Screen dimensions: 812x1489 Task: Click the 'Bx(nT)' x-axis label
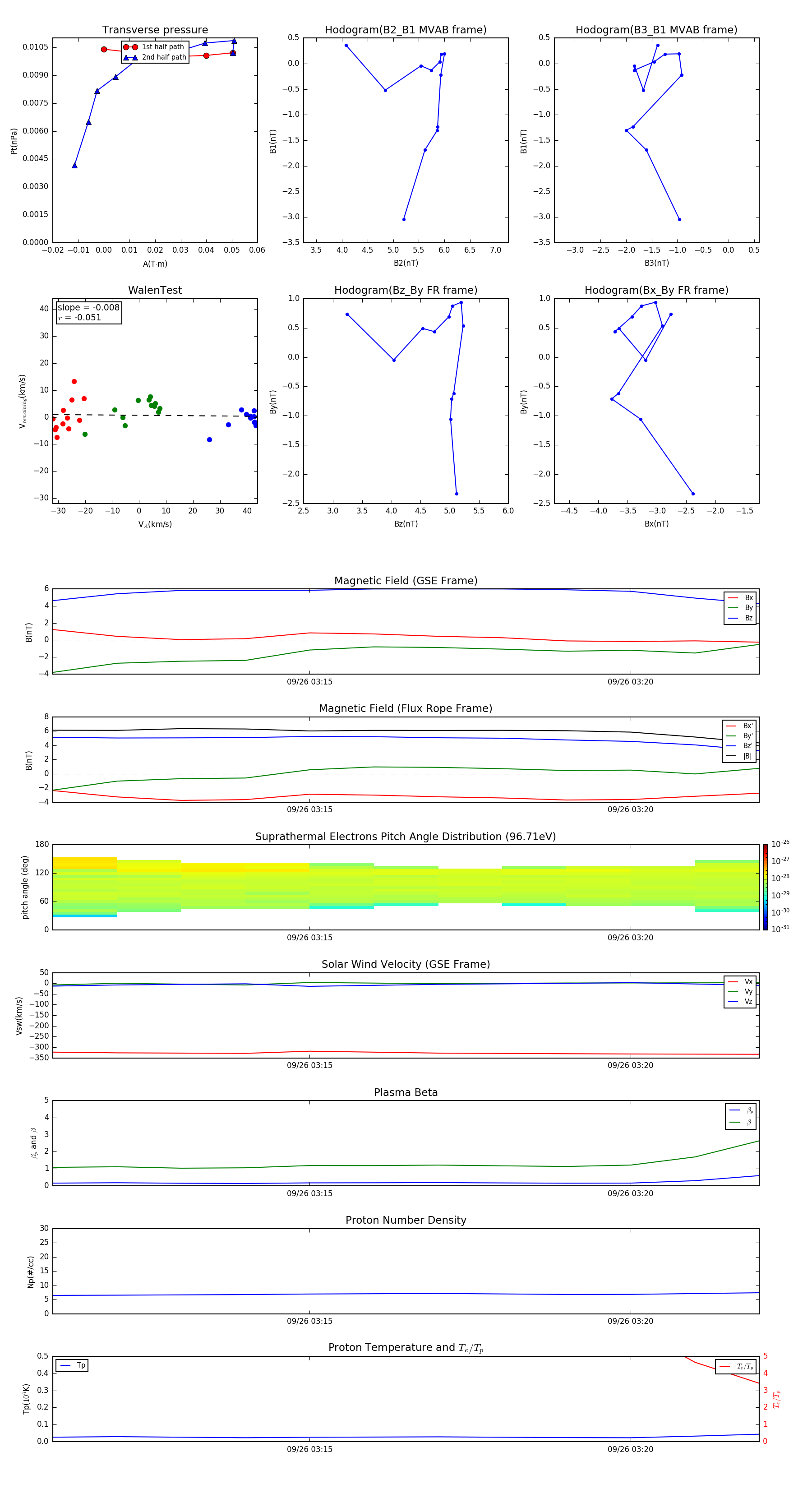click(656, 524)
